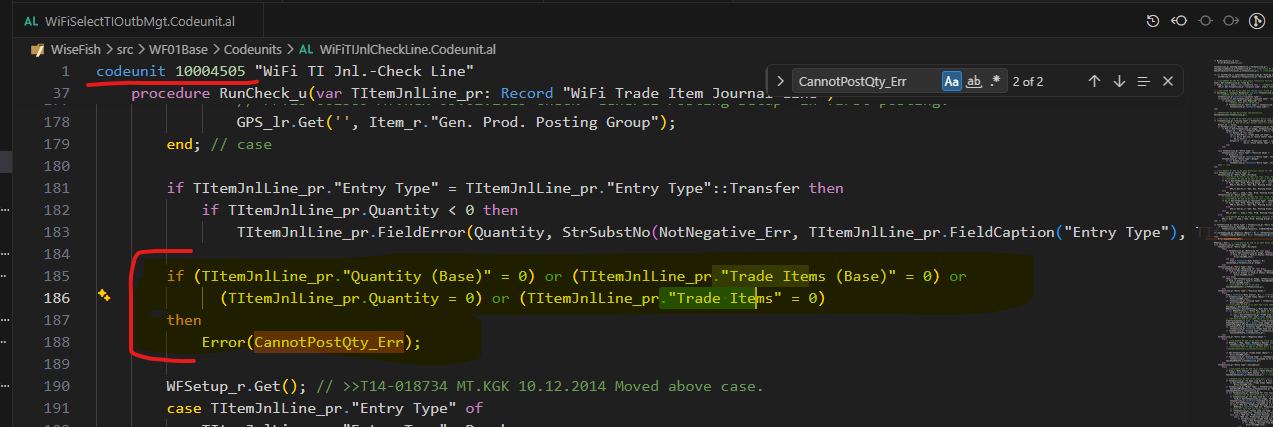Viewport: 1273px width, 427px height.
Task: Click the middle commit circle icon
Action: pos(1205,20)
